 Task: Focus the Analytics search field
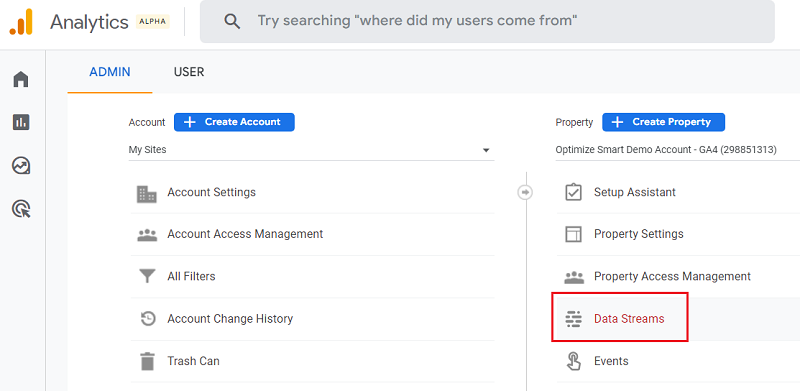pyautogui.click(x=487, y=21)
